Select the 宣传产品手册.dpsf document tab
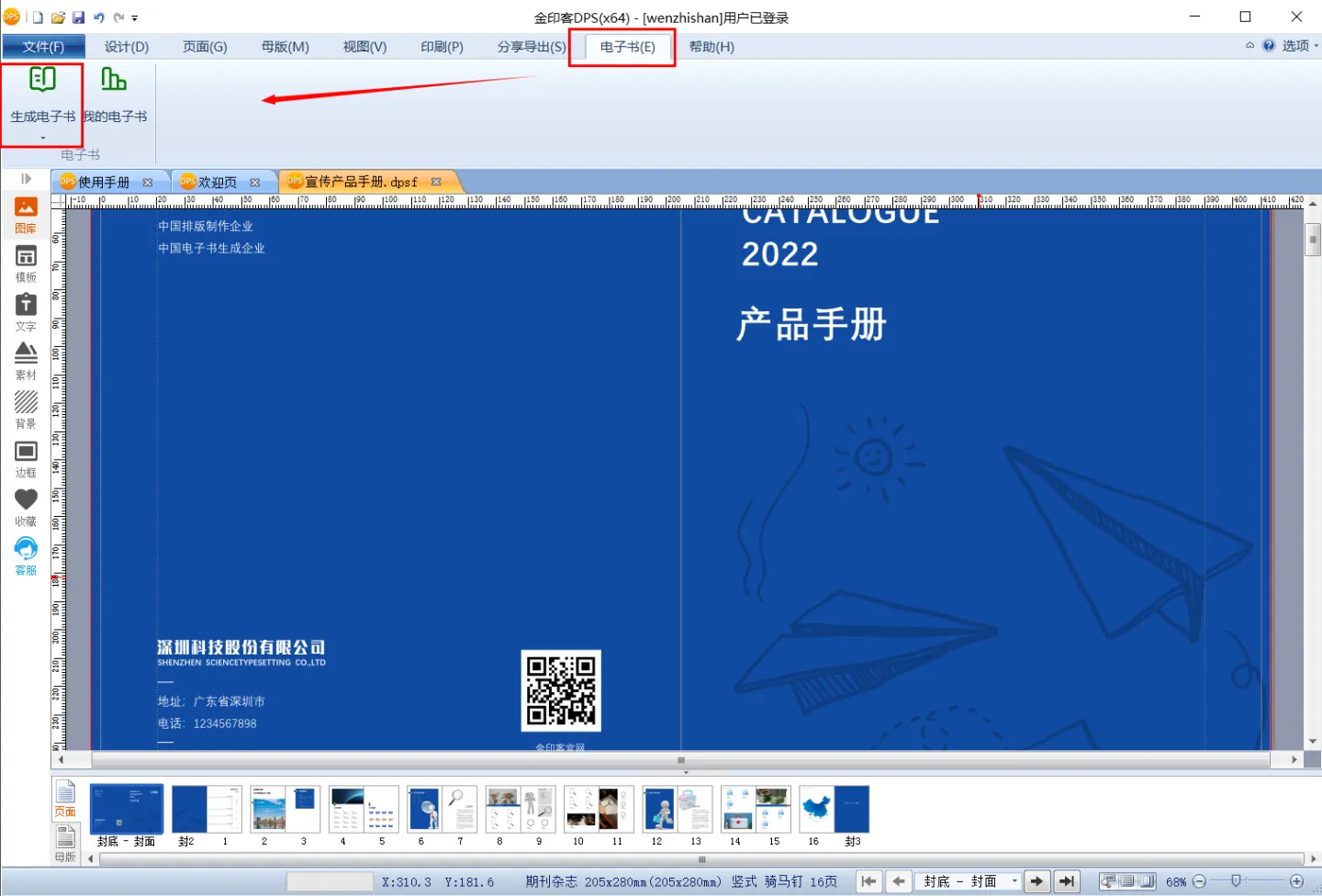Screen dimensions: 1322x896 click(x=361, y=182)
